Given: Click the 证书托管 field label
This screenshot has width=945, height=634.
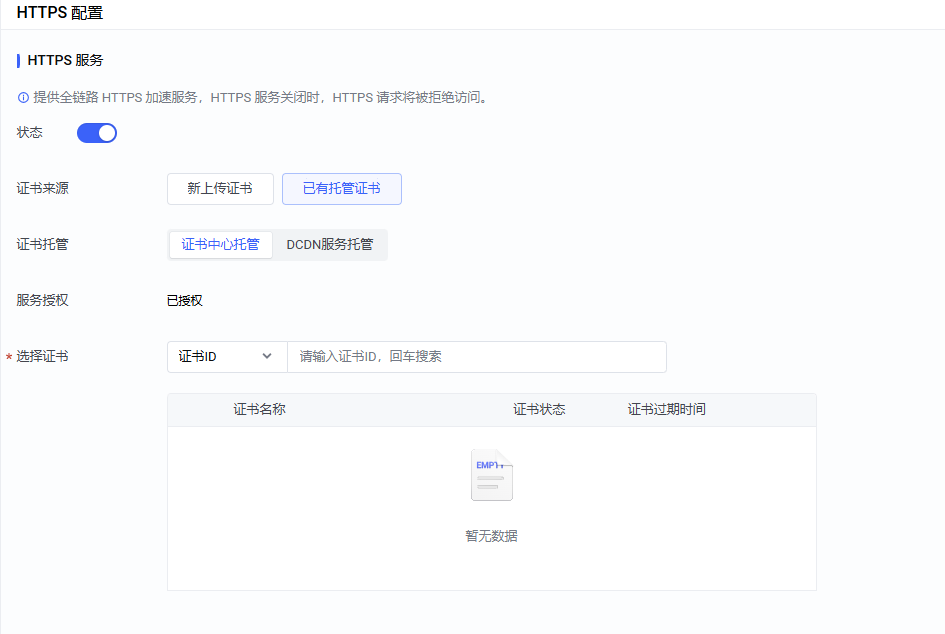Looking at the screenshot, I should point(43,245).
